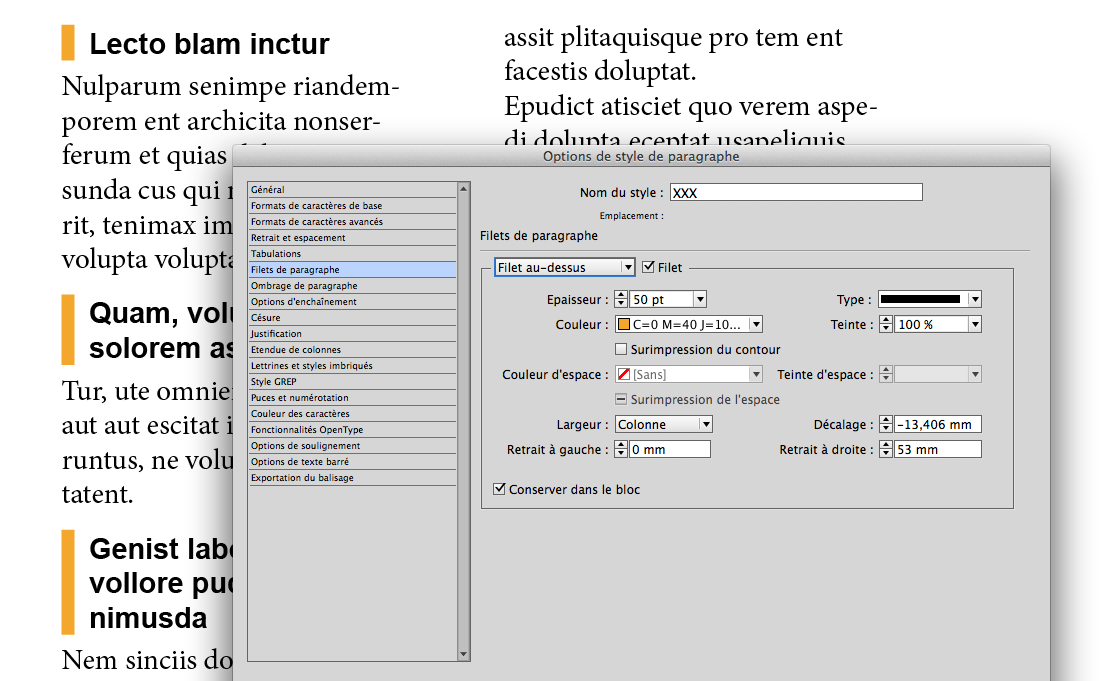Click the category list scroll up arrow
Viewport: 1104px width, 681px height.
(463, 189)
